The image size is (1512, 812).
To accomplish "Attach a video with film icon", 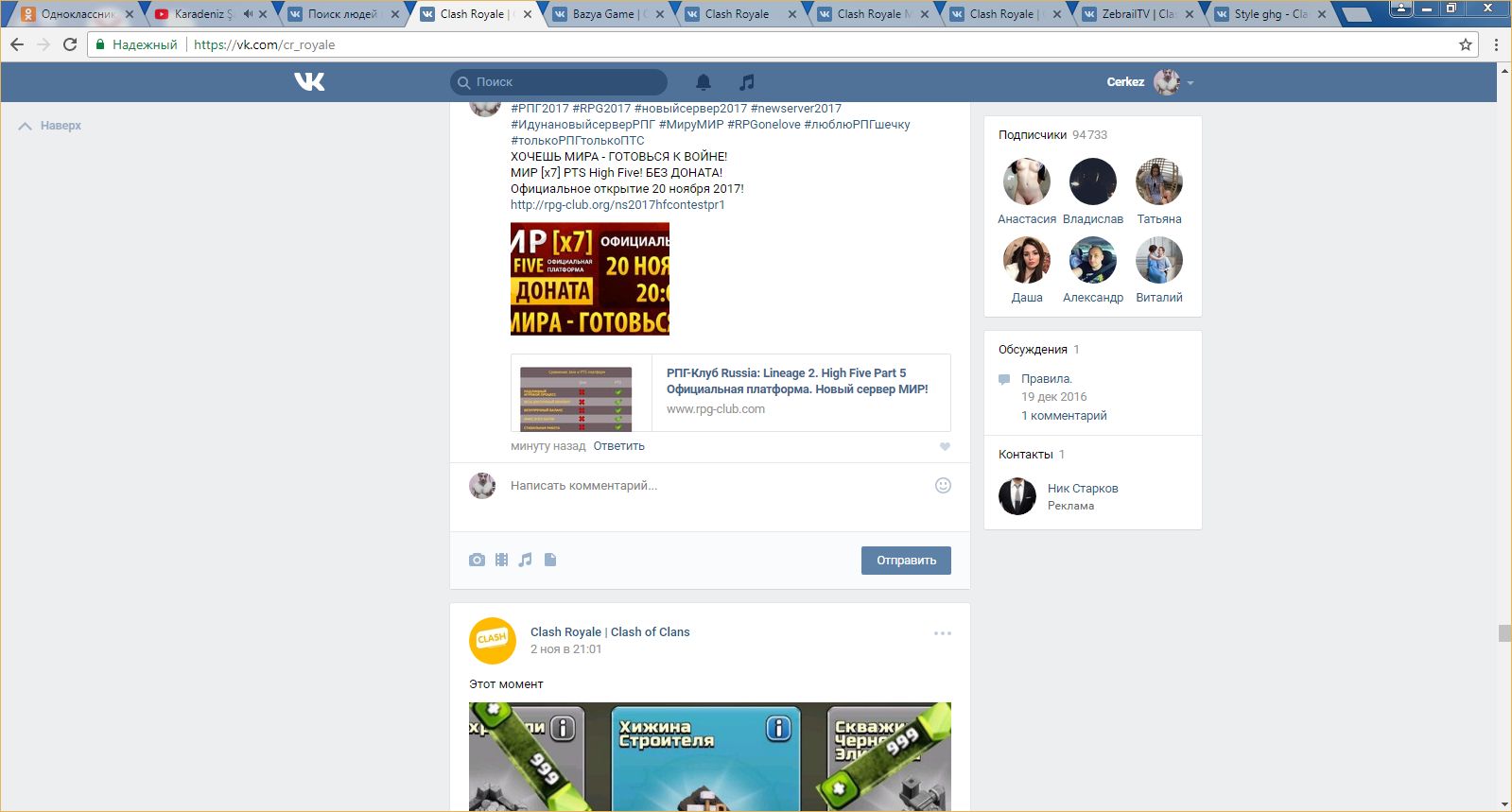I will pyautogui.click(x=501, y=560).
